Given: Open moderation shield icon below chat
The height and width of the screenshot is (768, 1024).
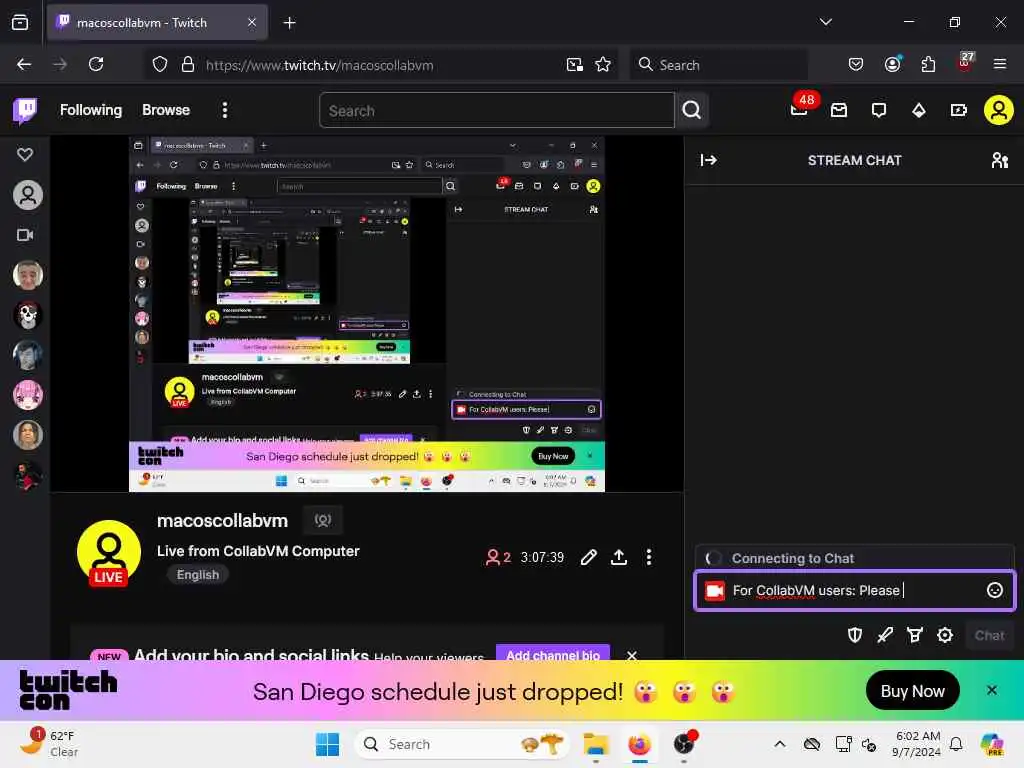Looking at the screenshot, I should coord(855,635).
